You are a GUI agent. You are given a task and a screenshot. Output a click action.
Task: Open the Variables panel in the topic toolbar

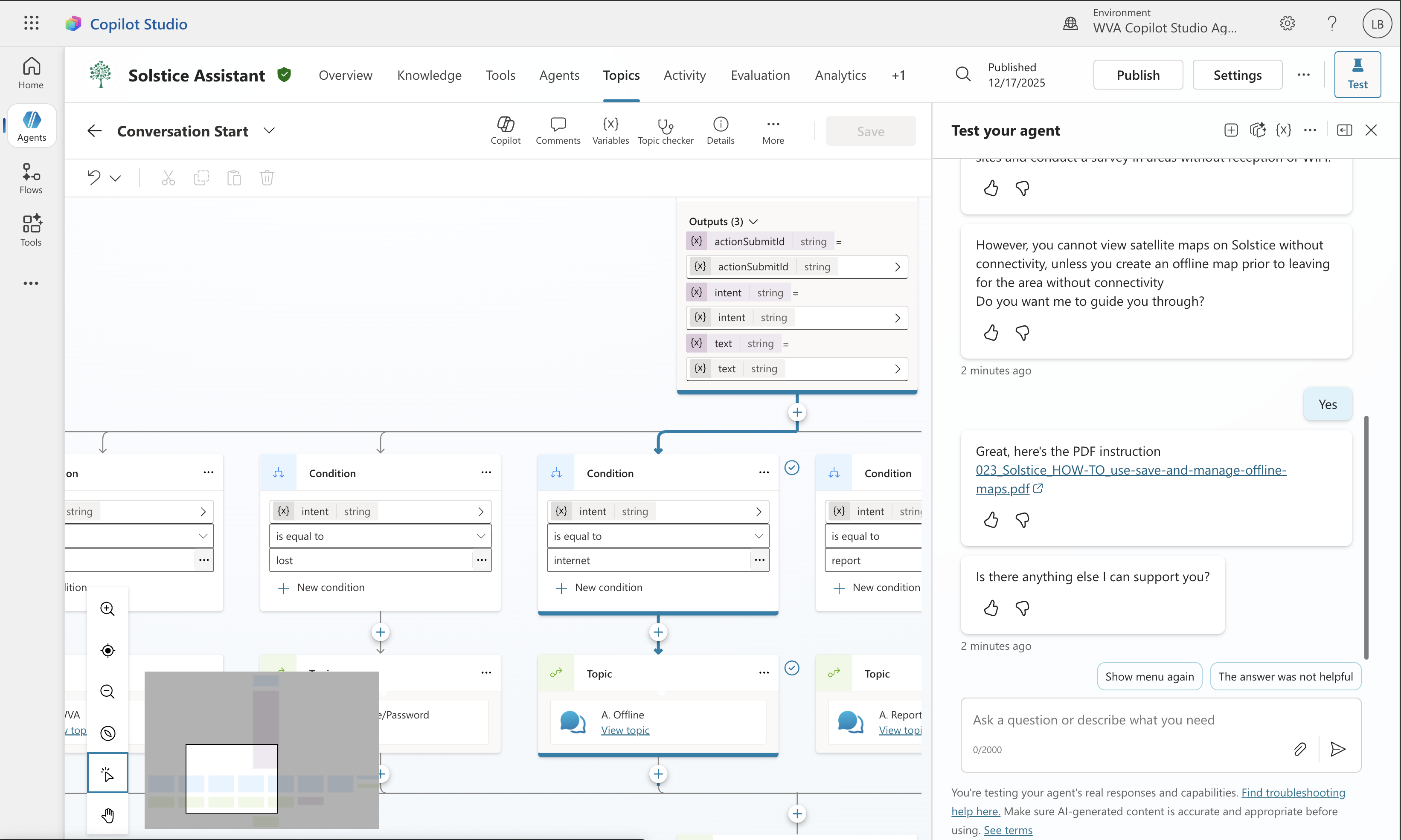coord(610,130)
